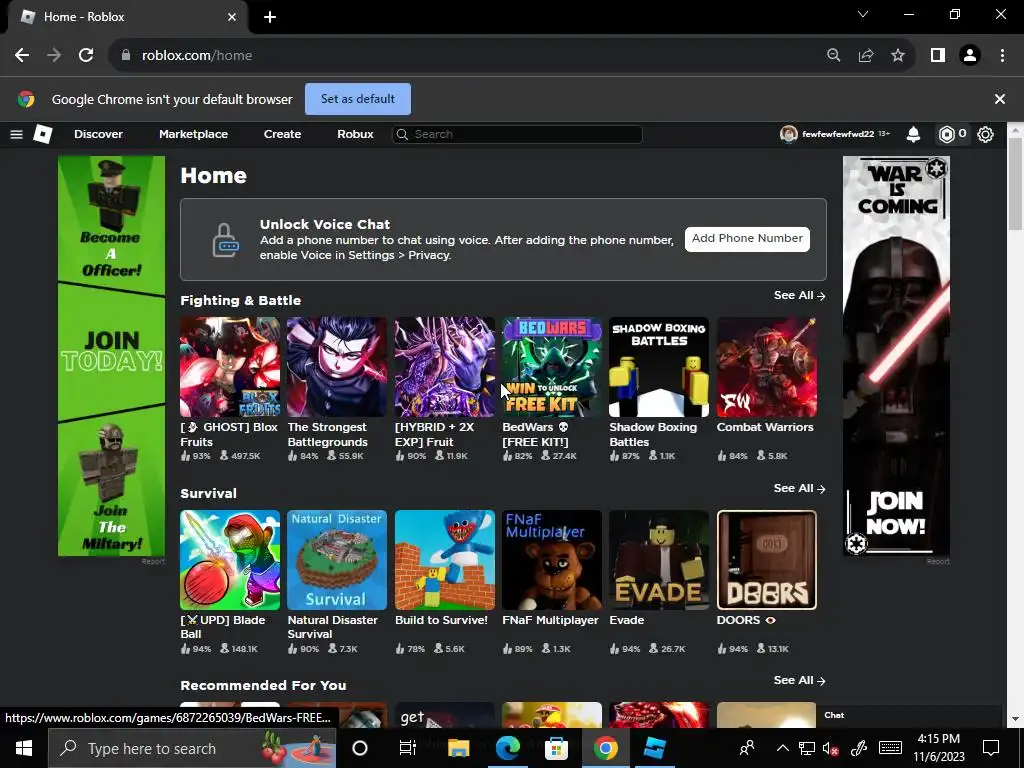Open the notifications bell
The image size is (1024, 768).
pyautogui.click(x=913, y=135)
